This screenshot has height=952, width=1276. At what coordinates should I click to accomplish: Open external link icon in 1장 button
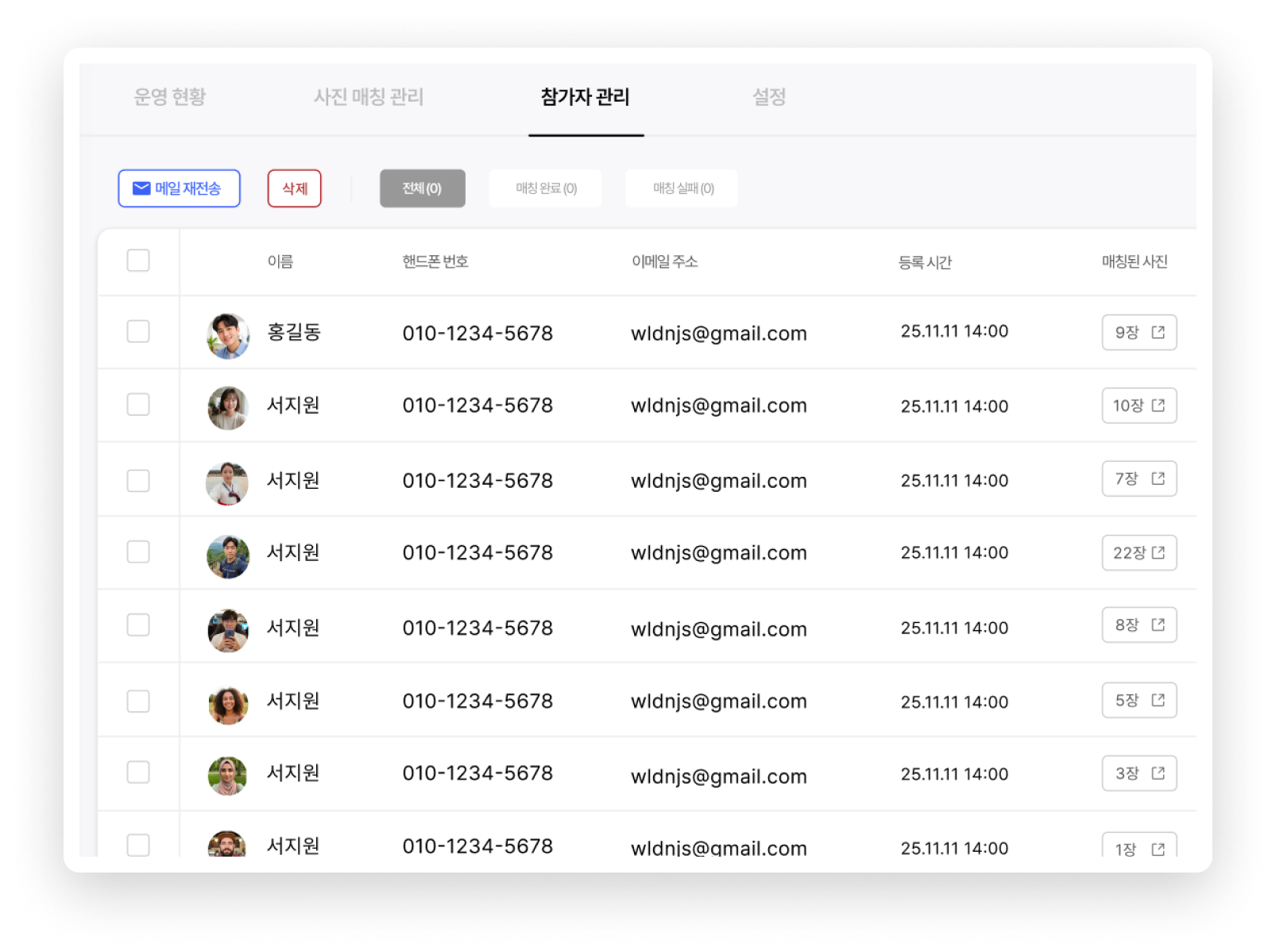point(1158,849)
